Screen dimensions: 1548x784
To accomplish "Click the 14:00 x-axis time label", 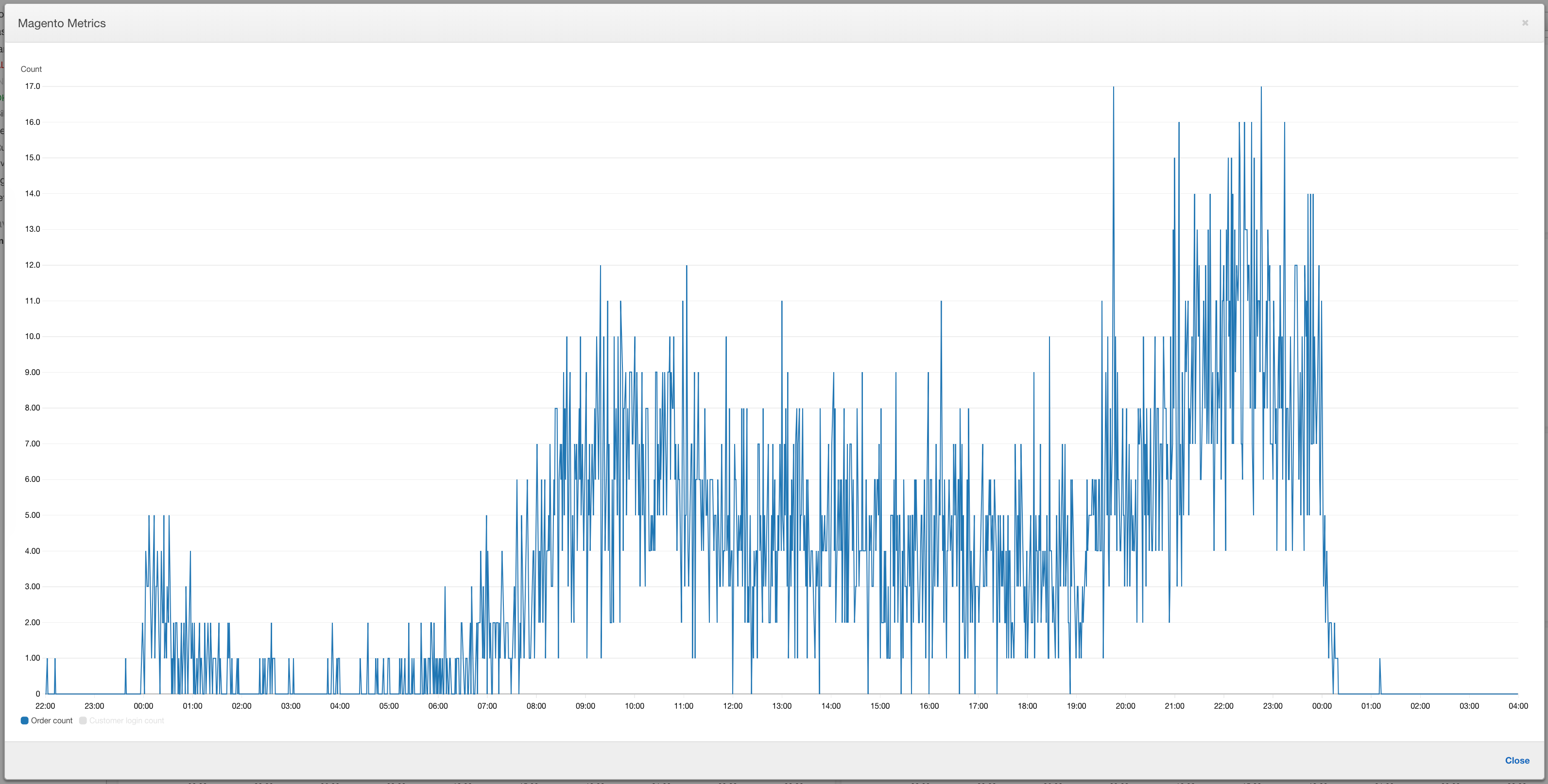I will coord(831,706).
